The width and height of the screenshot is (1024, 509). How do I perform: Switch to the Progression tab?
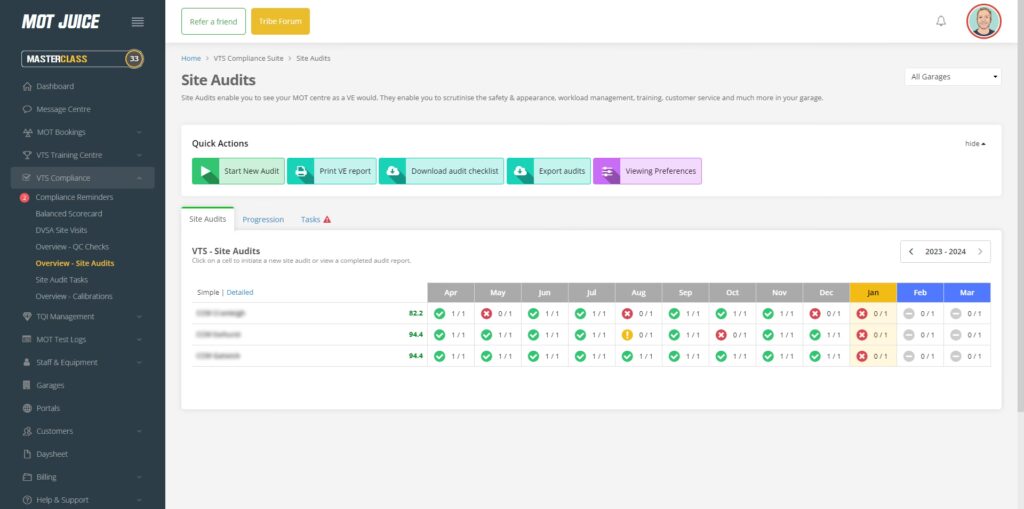pos(263,219)
